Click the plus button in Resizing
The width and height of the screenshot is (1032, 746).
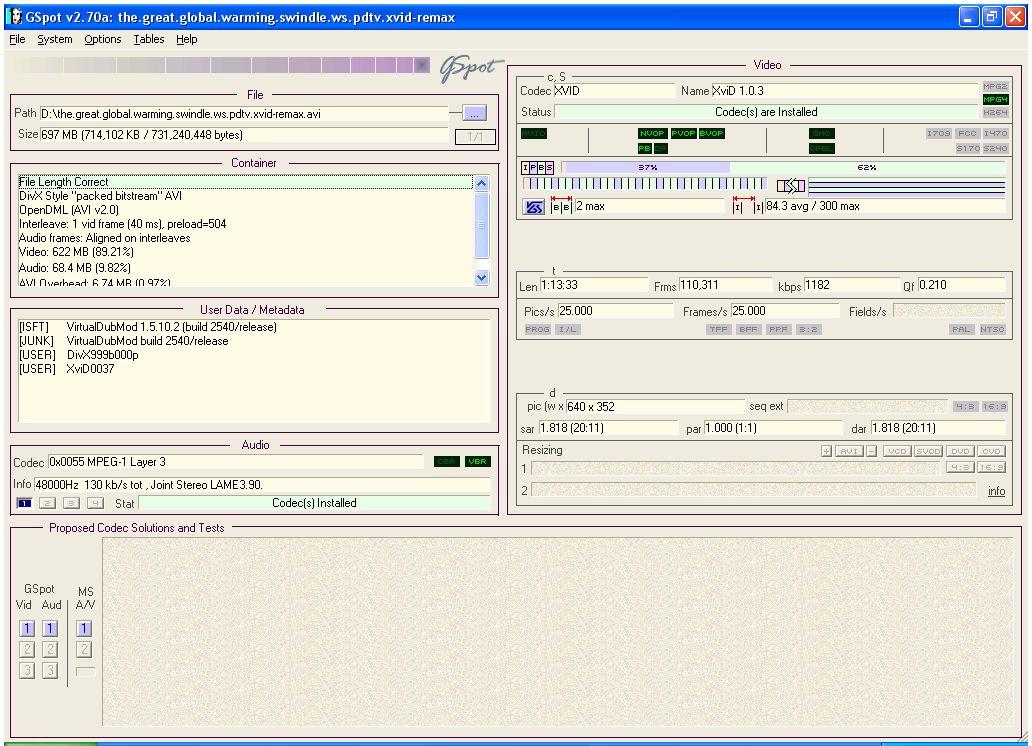[x=827, y=451]
